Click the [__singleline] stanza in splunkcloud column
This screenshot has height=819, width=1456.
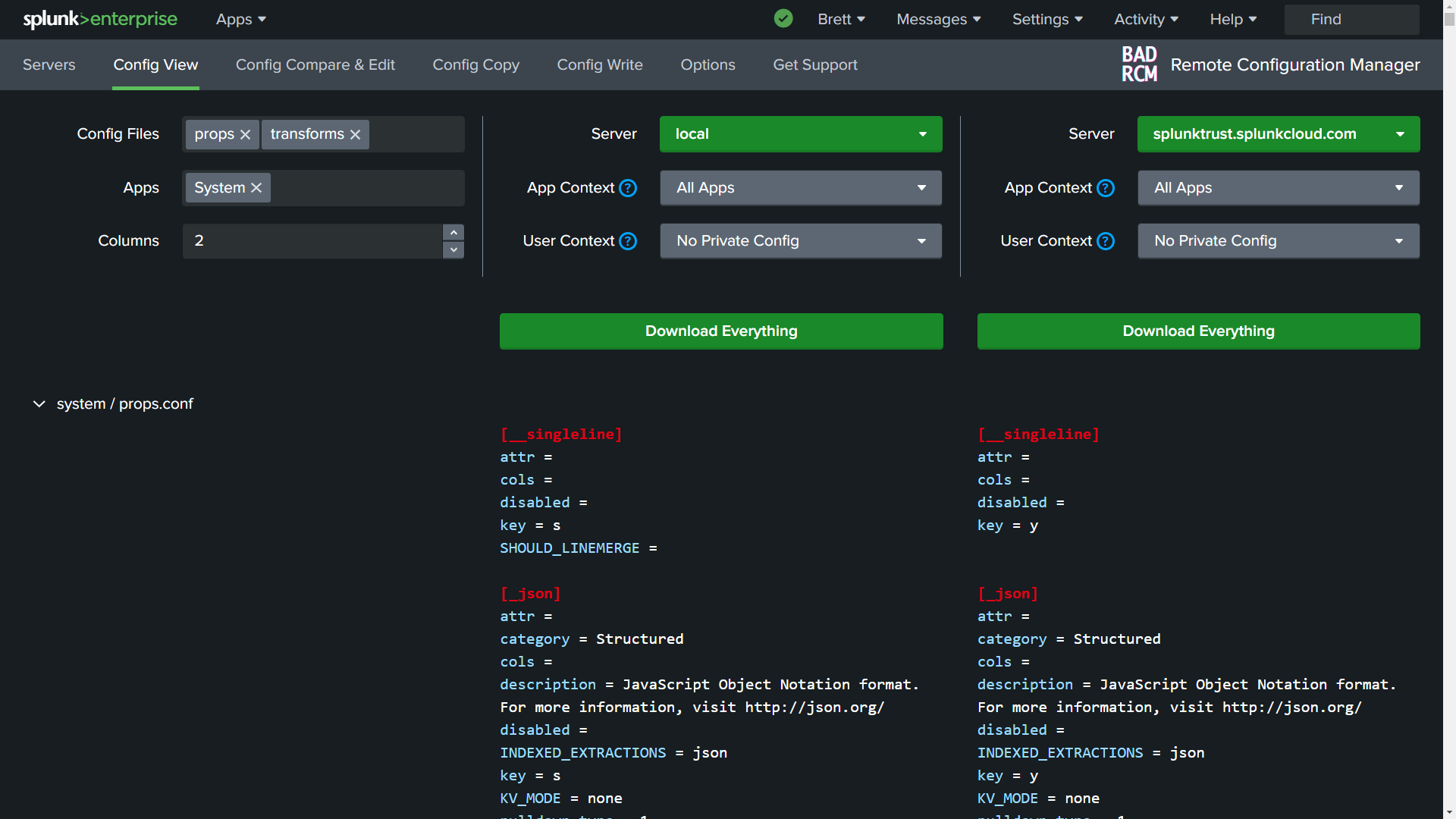[1039, 435]
